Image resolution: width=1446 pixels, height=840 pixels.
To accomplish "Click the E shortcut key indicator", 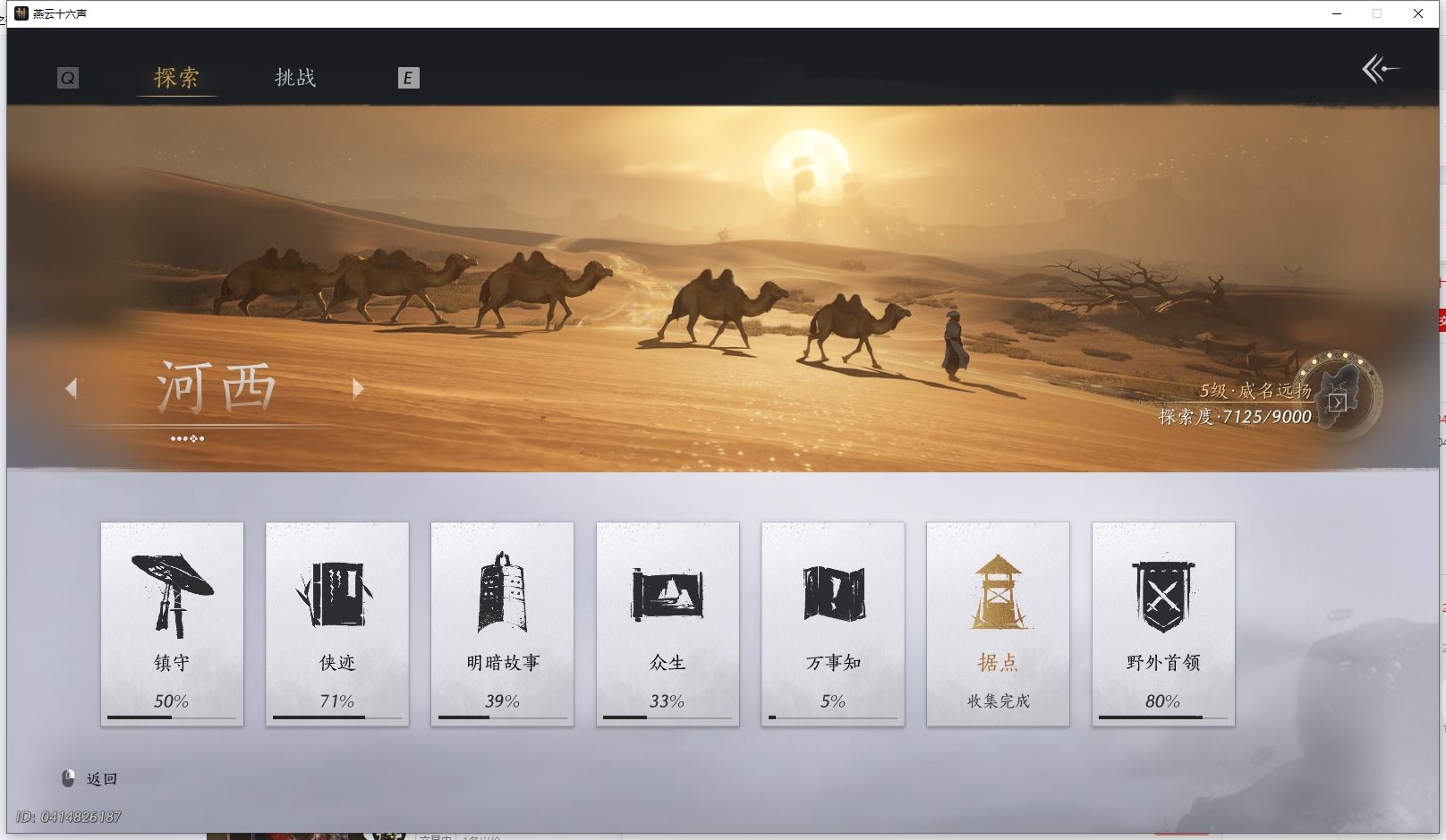I will pyautogui.click(x=409, y=79).
